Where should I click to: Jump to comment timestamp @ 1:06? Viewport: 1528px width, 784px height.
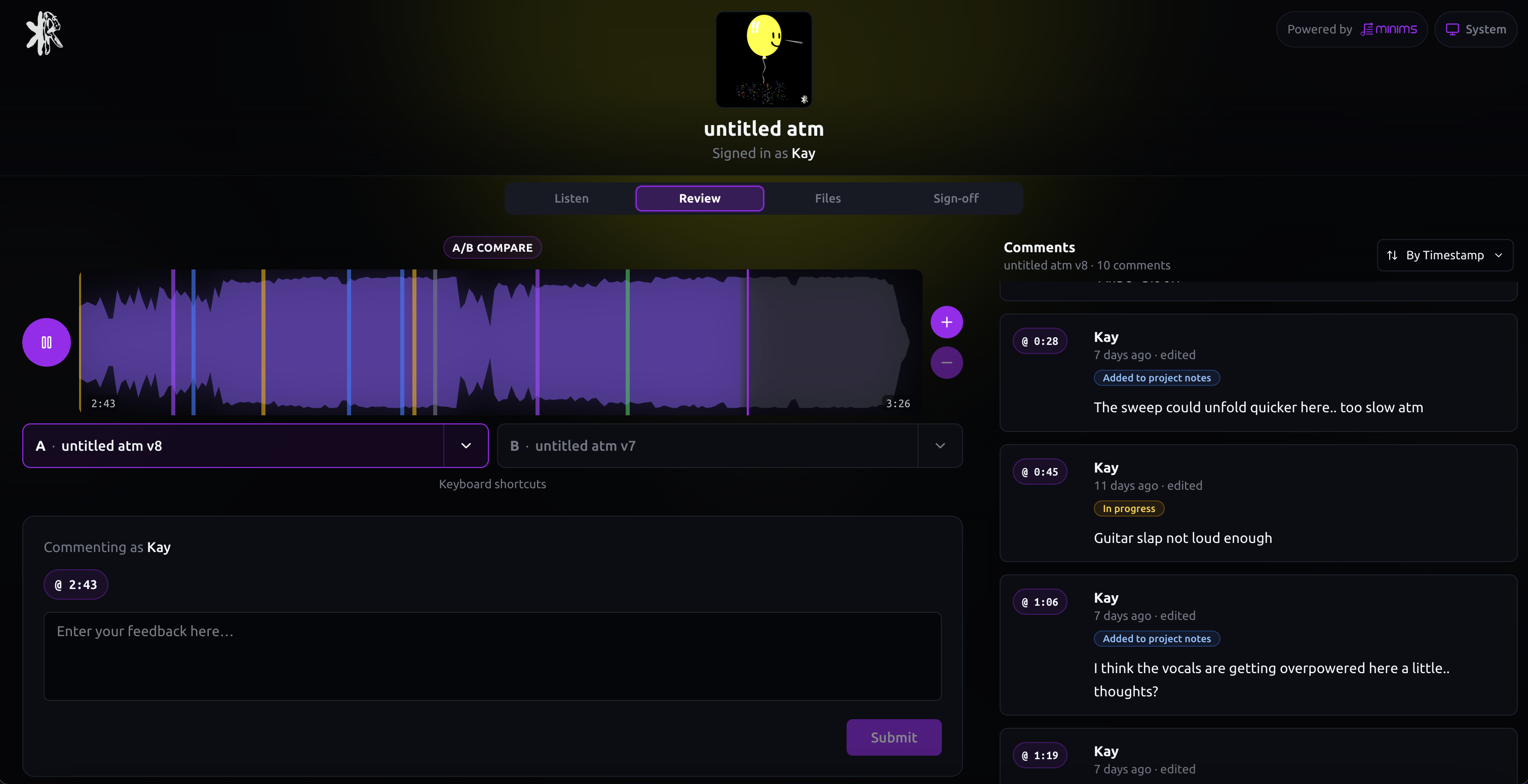1040,602
